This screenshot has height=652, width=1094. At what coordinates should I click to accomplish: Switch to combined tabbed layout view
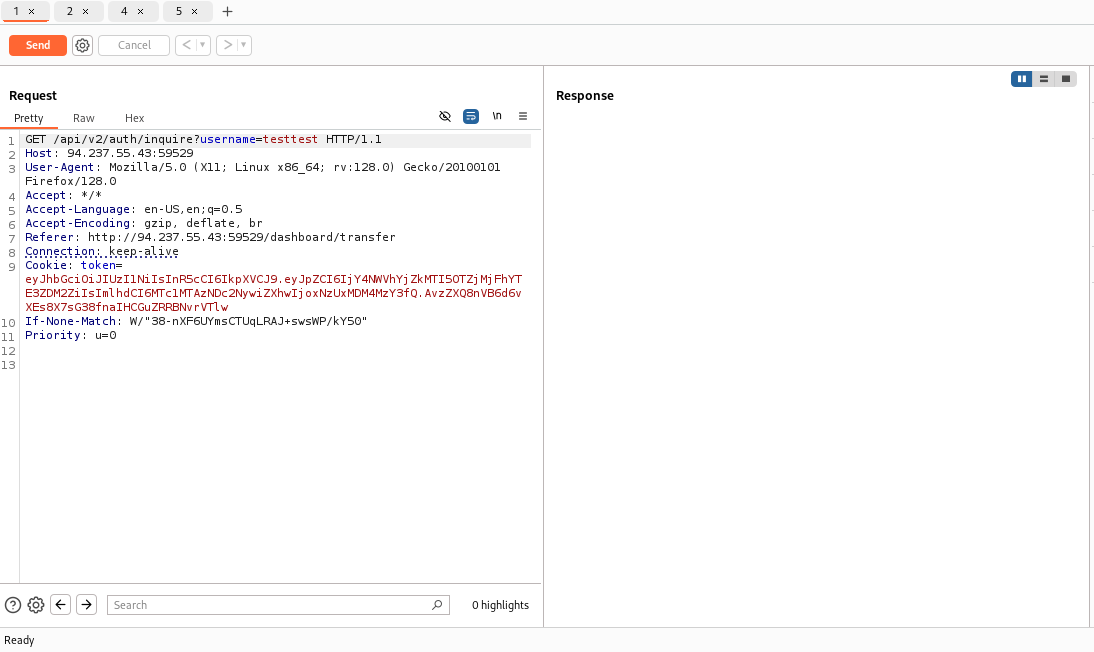[x=1066, y=79]
